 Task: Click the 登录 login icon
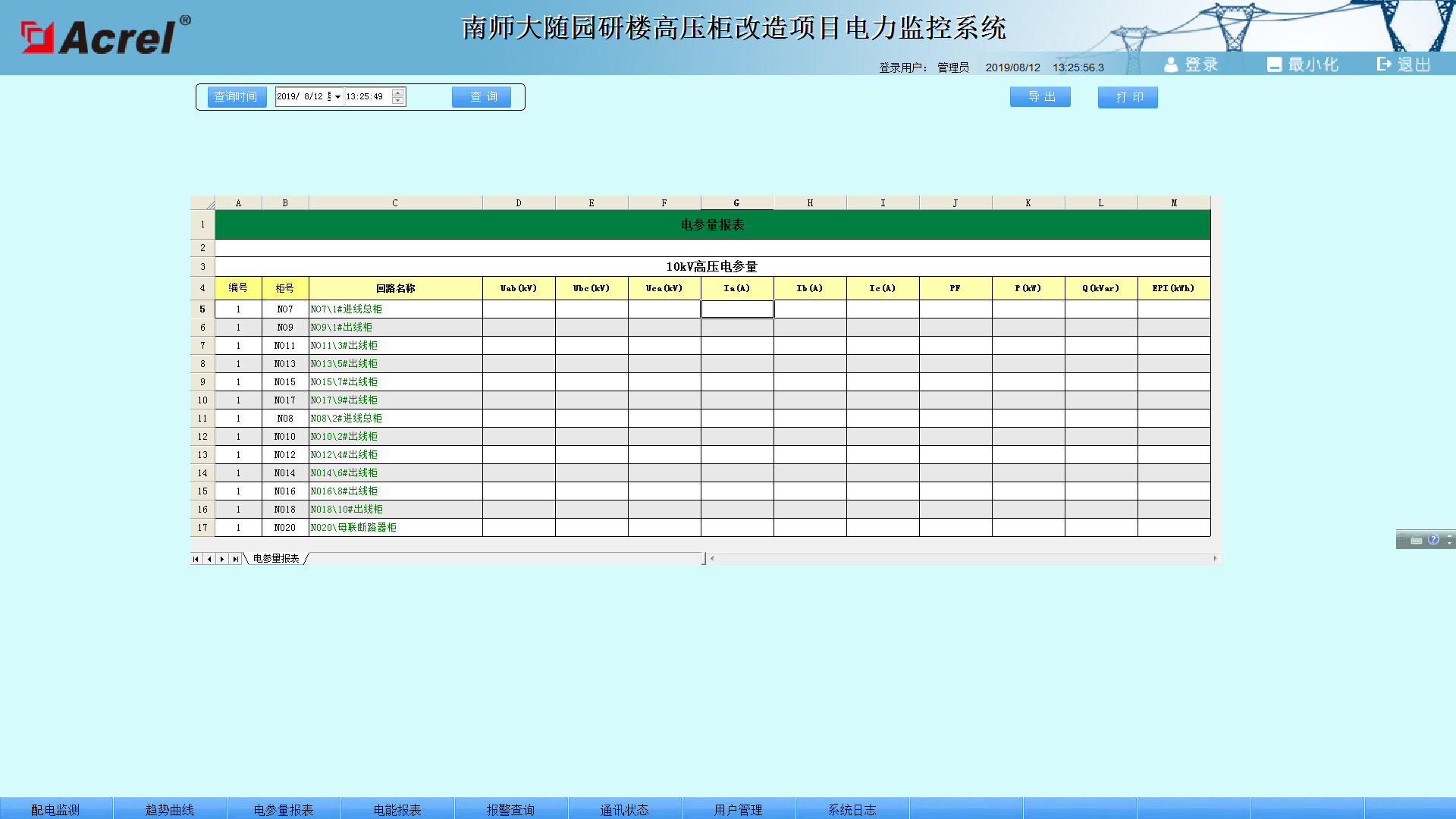tap(1171, 65)
